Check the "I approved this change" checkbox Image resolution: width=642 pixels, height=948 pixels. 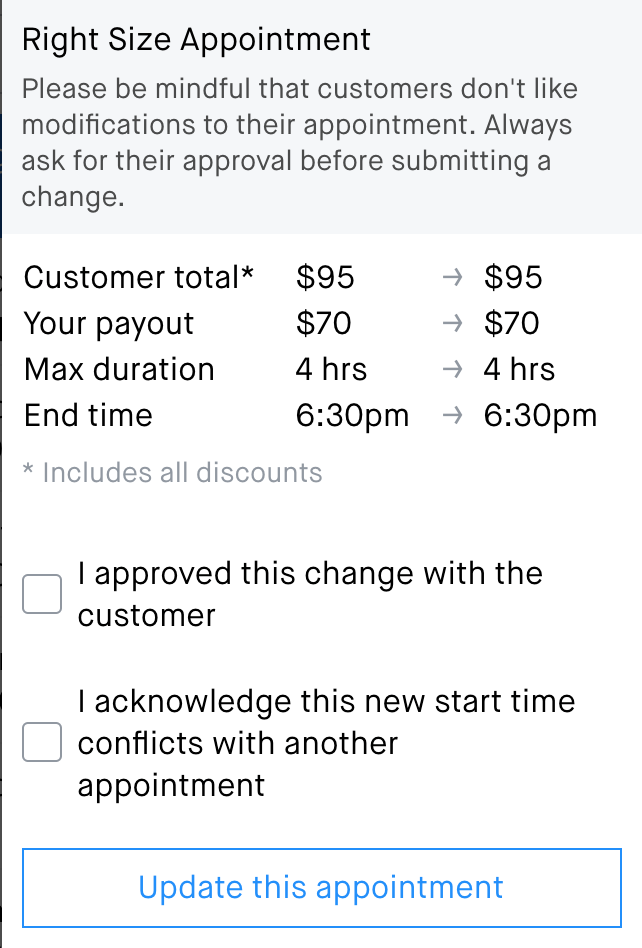point(42,594)
